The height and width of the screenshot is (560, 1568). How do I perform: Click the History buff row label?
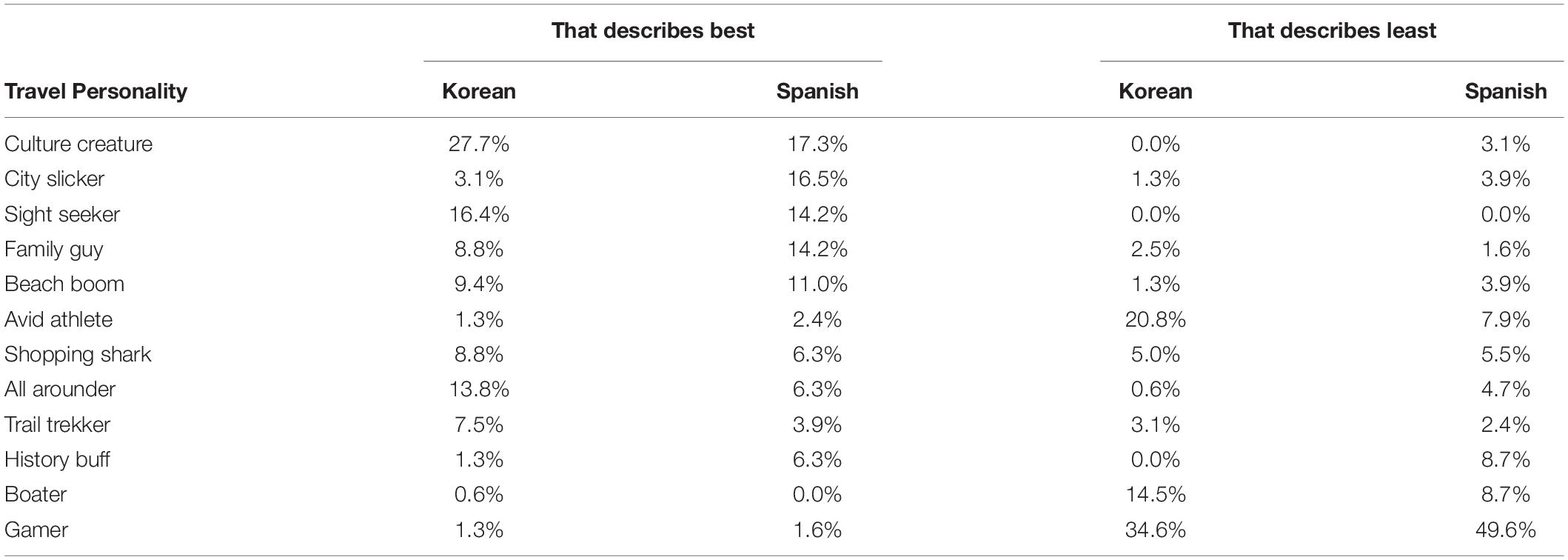[x=57, y=459]
